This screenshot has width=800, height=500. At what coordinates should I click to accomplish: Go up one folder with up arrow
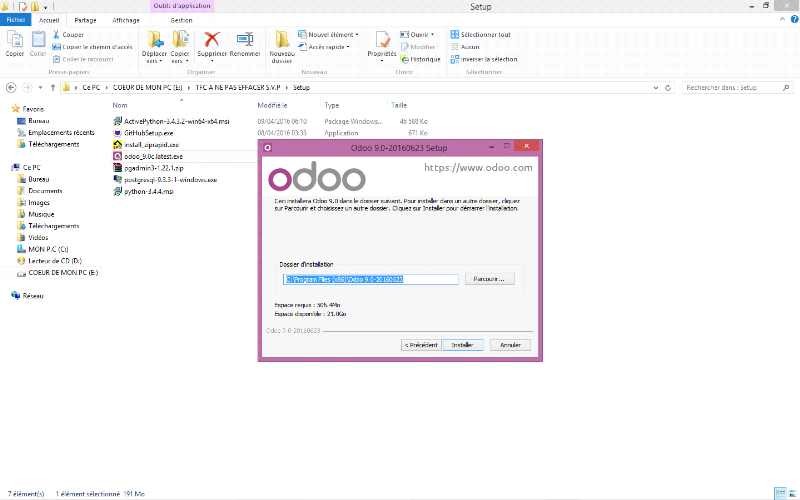[x=53, y=88]
